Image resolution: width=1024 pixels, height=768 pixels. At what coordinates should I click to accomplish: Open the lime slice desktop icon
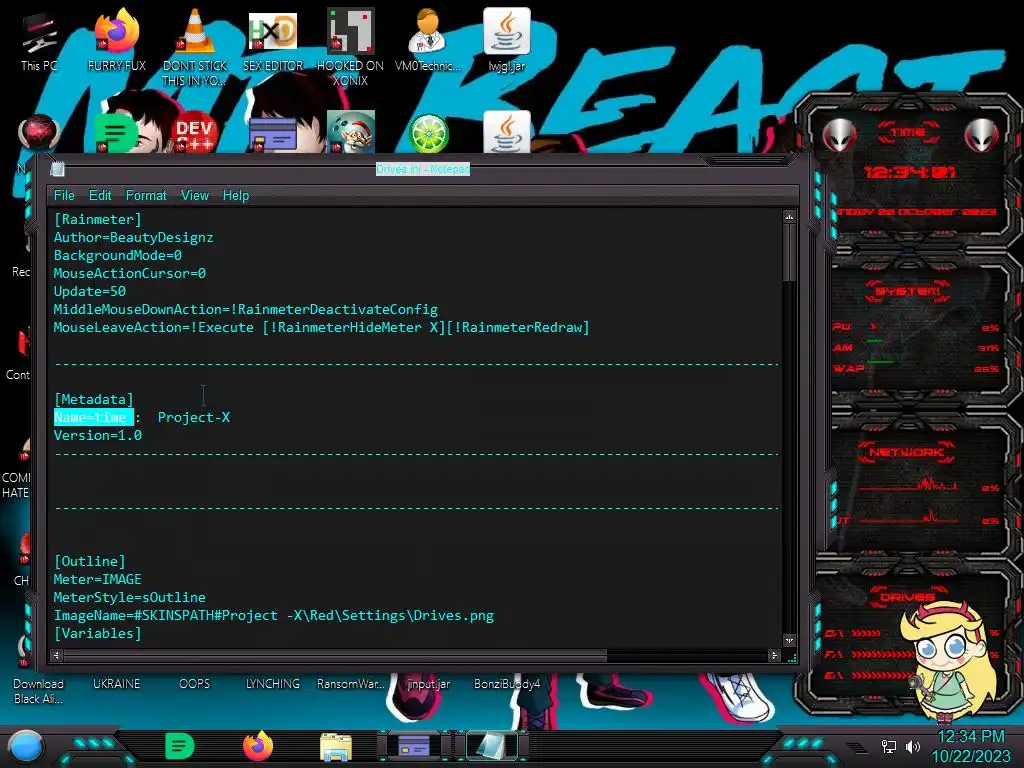(428, 133)
